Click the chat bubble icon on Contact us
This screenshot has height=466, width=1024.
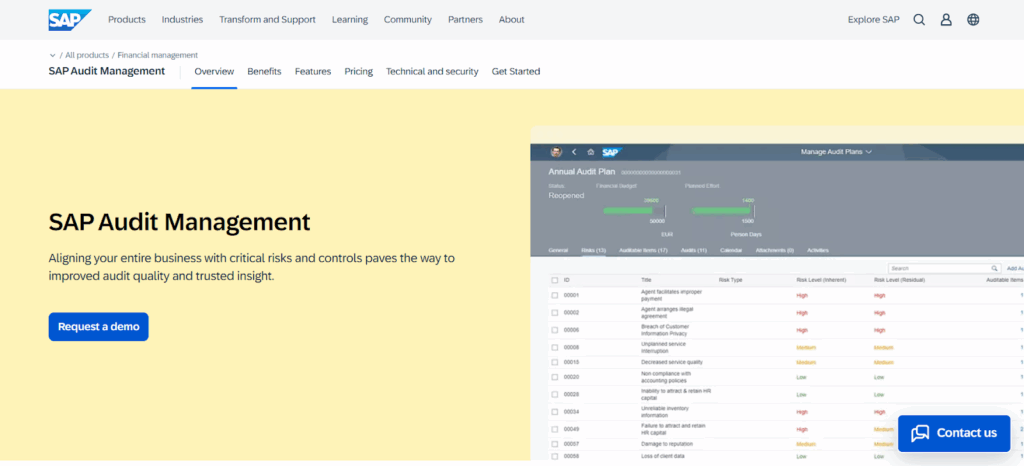(x=920, y=433)
